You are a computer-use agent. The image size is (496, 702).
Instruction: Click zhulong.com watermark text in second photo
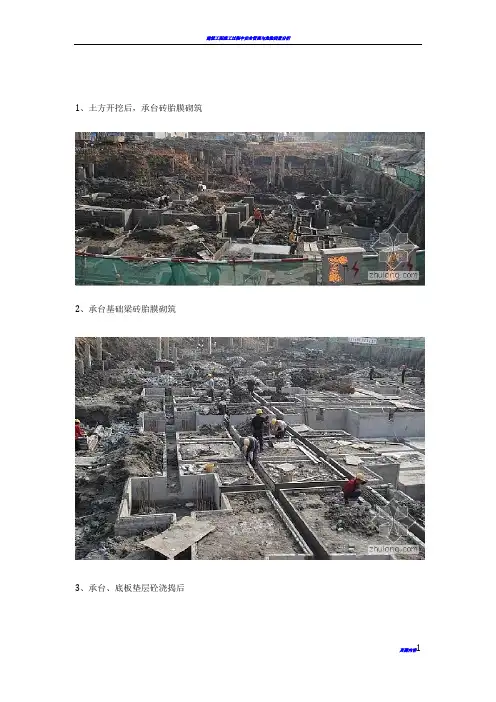393,549
